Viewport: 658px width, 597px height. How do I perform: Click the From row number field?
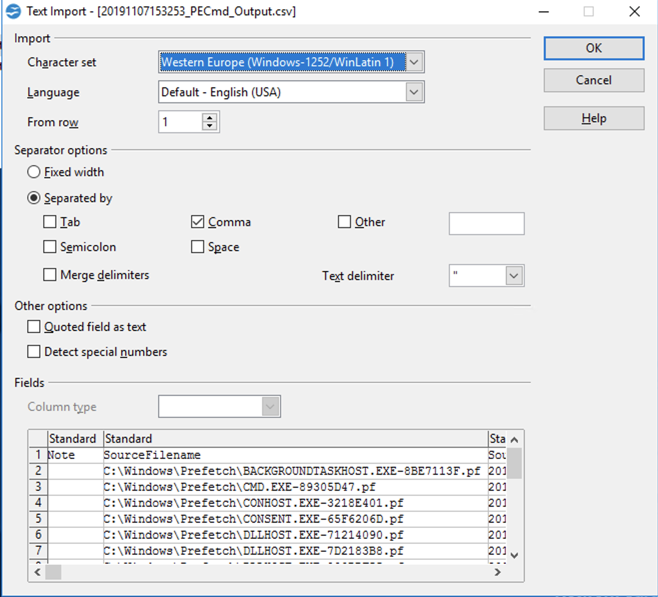pos(180,122)
